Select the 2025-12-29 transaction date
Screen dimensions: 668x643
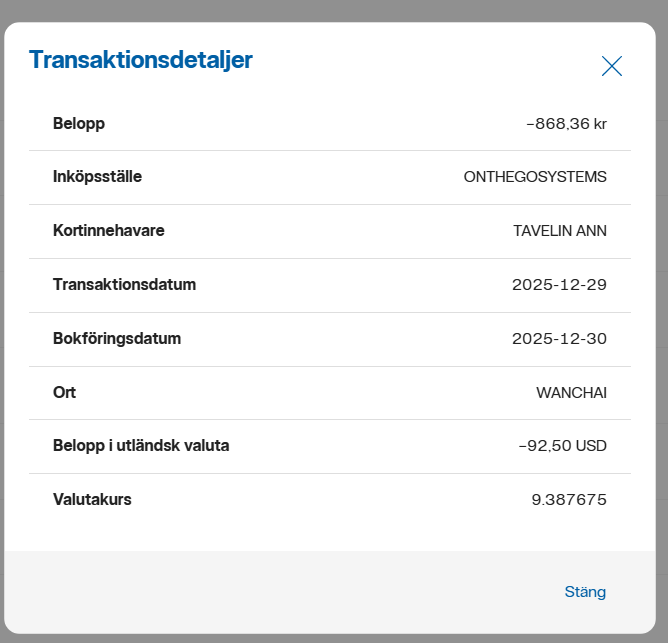click(559, 285)
